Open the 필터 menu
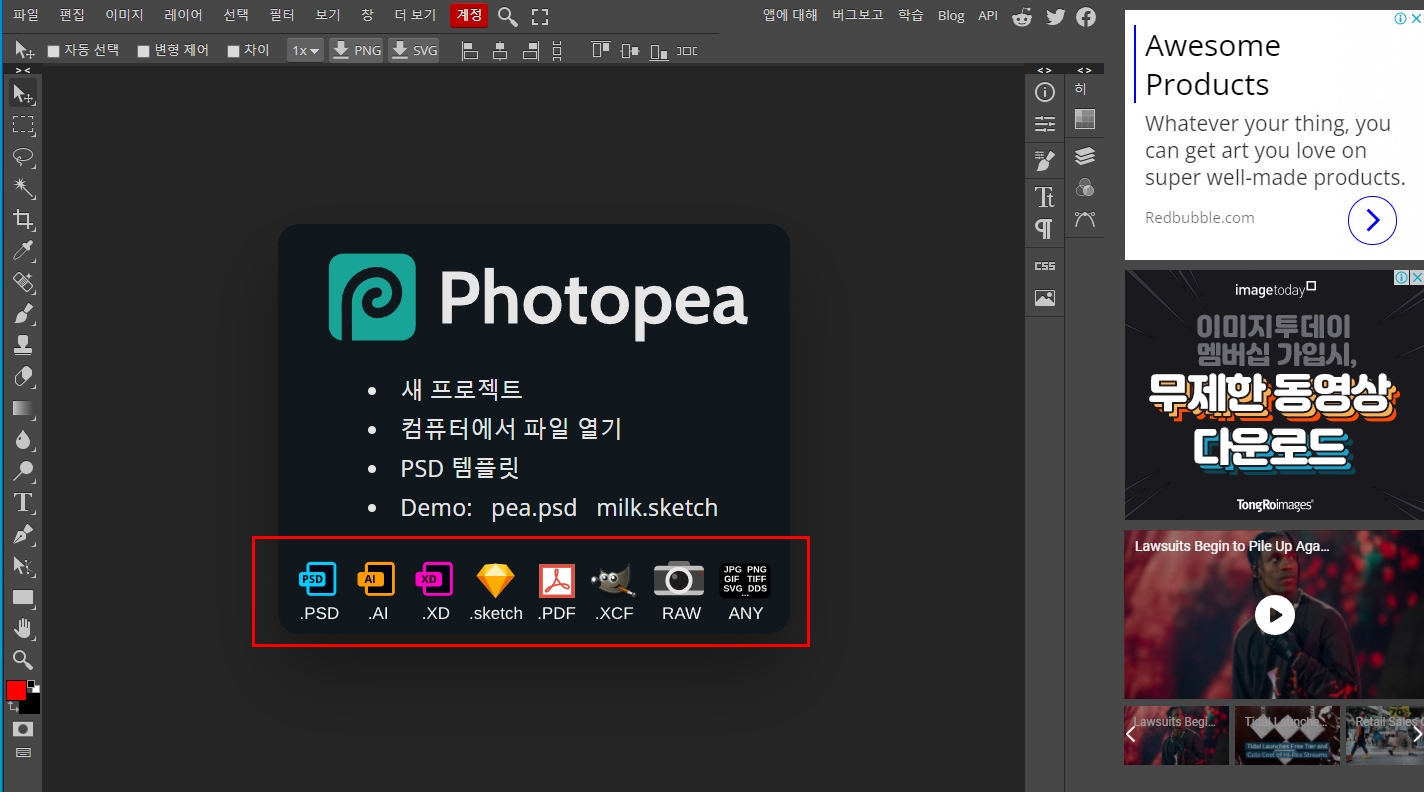This screenshot has width=1424, height=792. (x=282, y=15)
